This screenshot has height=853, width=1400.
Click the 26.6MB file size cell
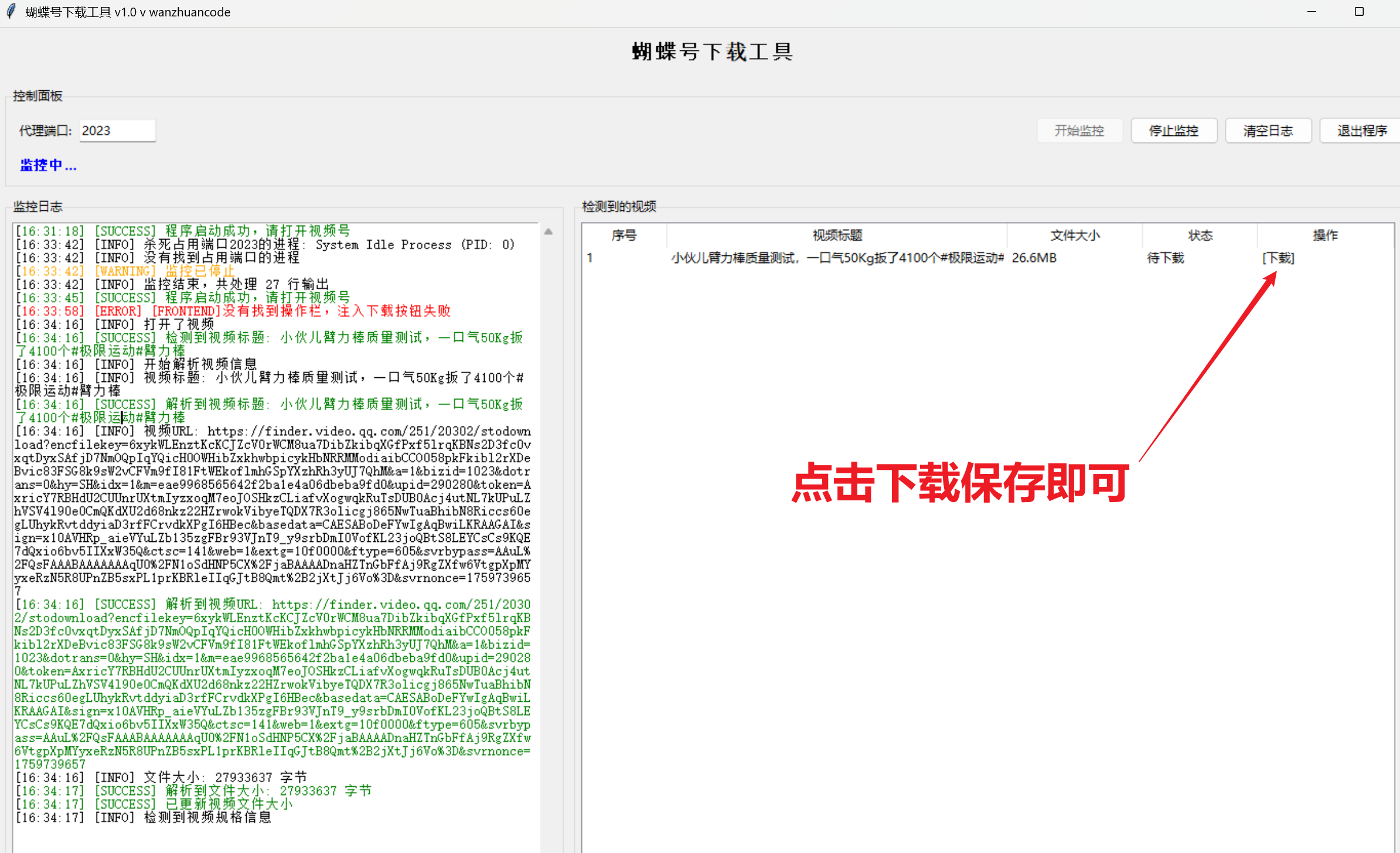click(1034, 258)
